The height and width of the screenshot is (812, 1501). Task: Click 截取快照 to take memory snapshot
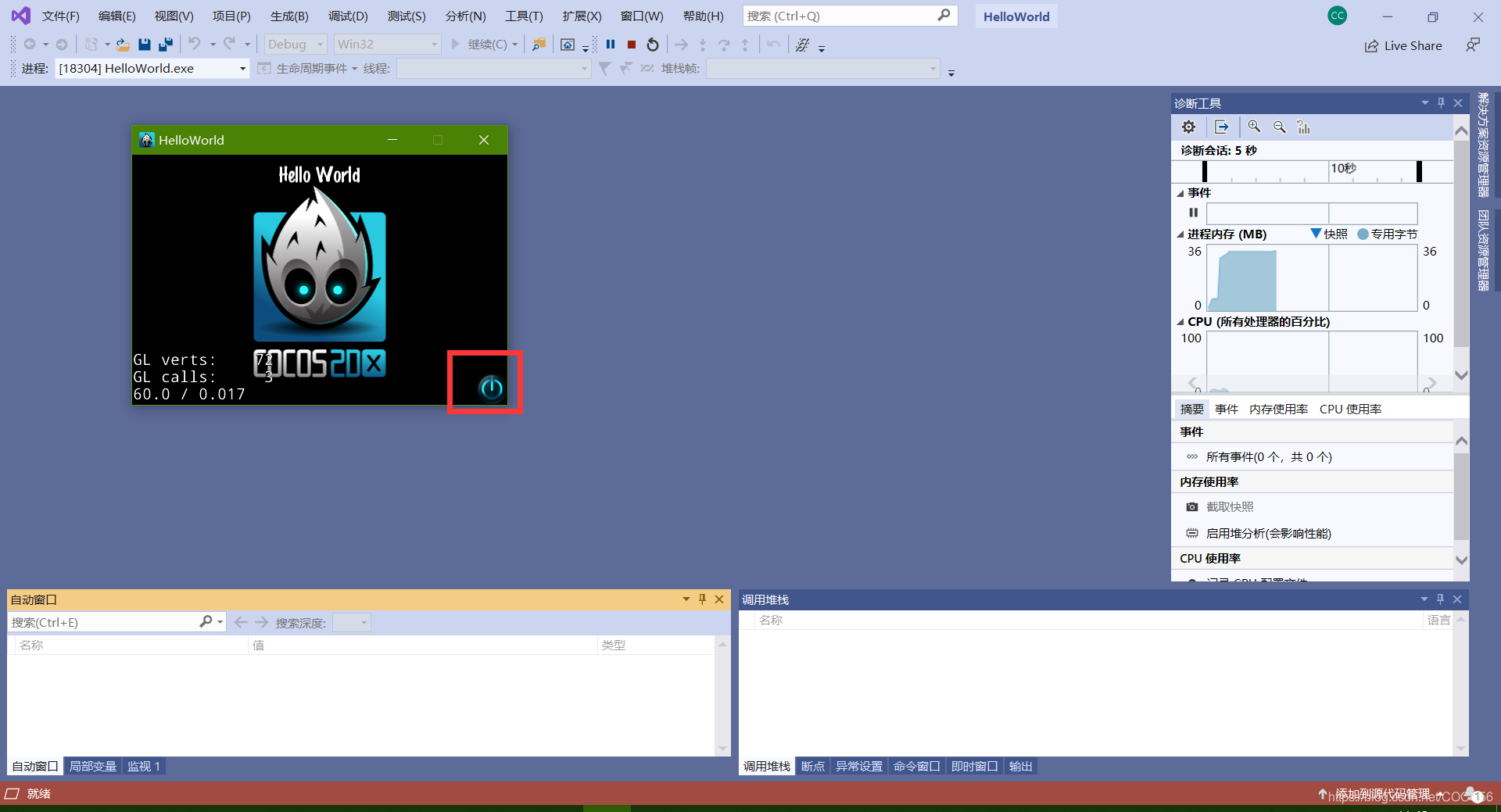(1230, 506)
